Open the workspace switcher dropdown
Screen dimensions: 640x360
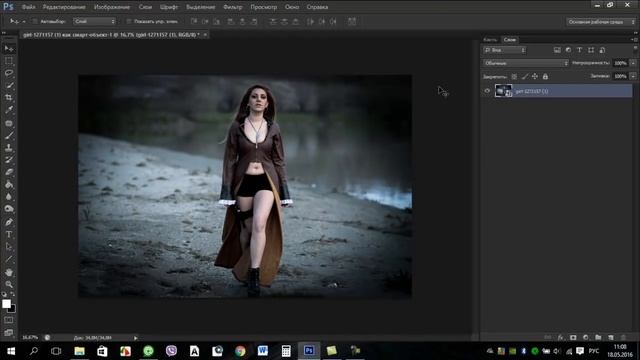pos(601,22)
